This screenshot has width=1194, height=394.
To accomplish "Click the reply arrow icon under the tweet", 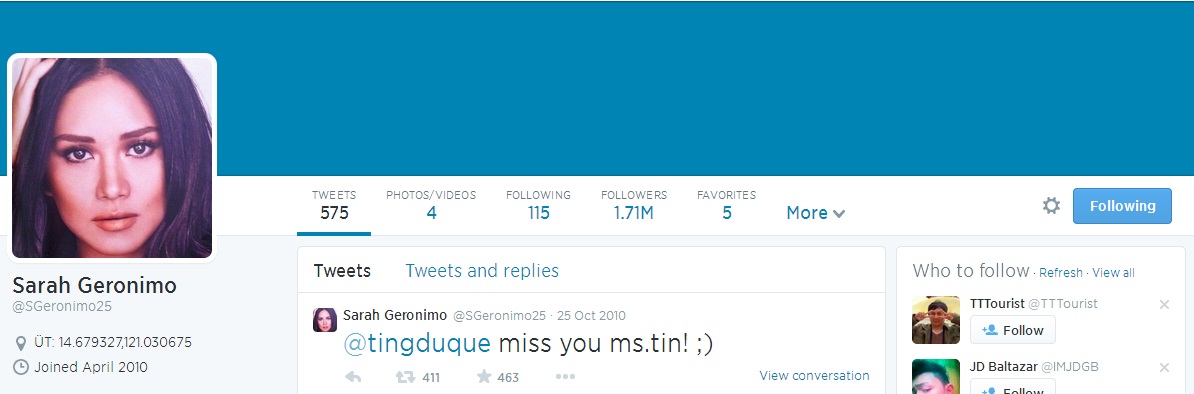I will pyautogui.click(x=353, y=376).
